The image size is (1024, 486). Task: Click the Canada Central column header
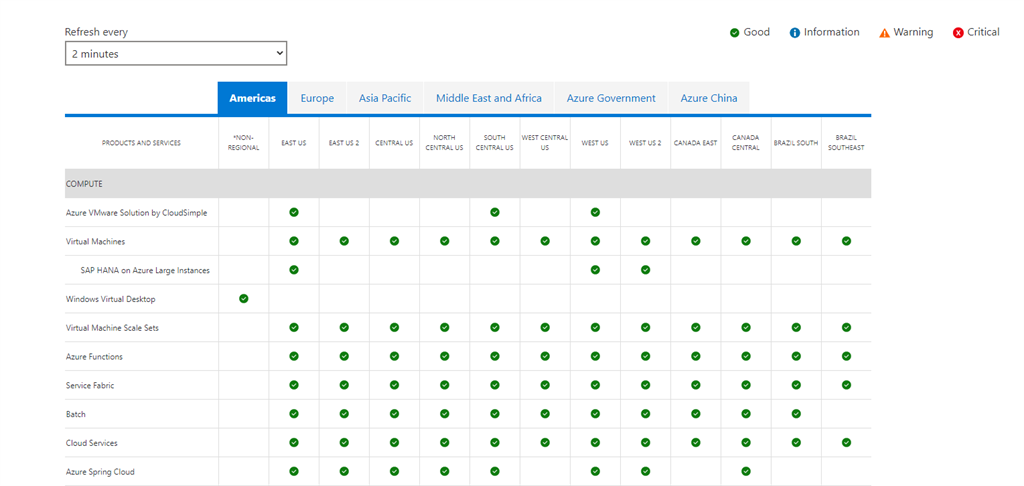tap(746, 143)
